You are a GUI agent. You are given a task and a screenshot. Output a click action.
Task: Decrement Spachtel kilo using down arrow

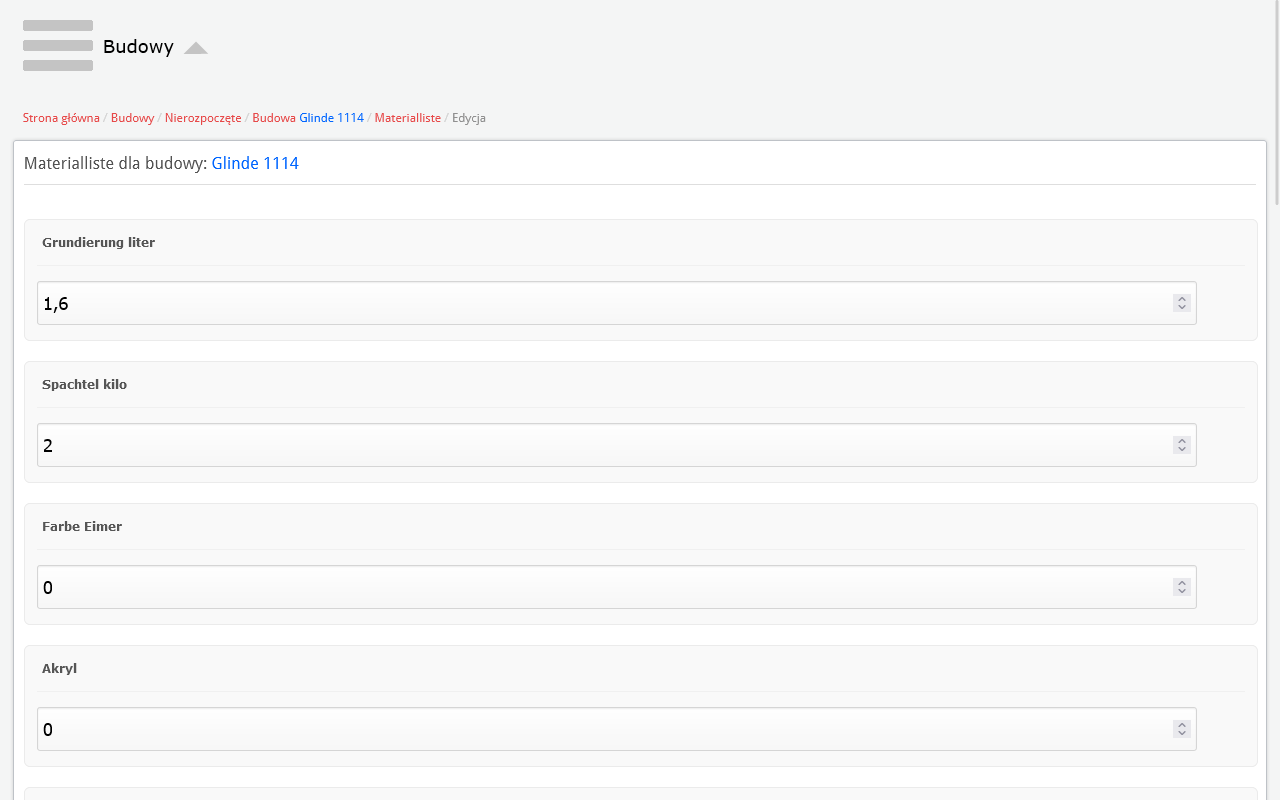click(1182, 450)
